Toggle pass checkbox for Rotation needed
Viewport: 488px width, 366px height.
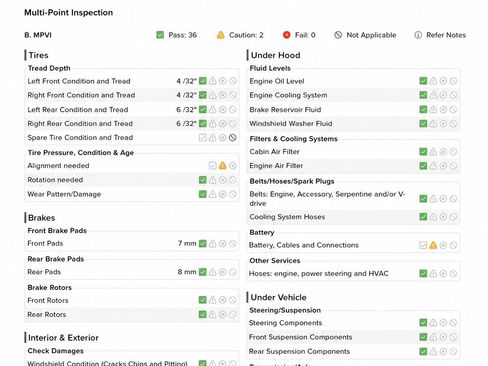click(x=202, y=180)
